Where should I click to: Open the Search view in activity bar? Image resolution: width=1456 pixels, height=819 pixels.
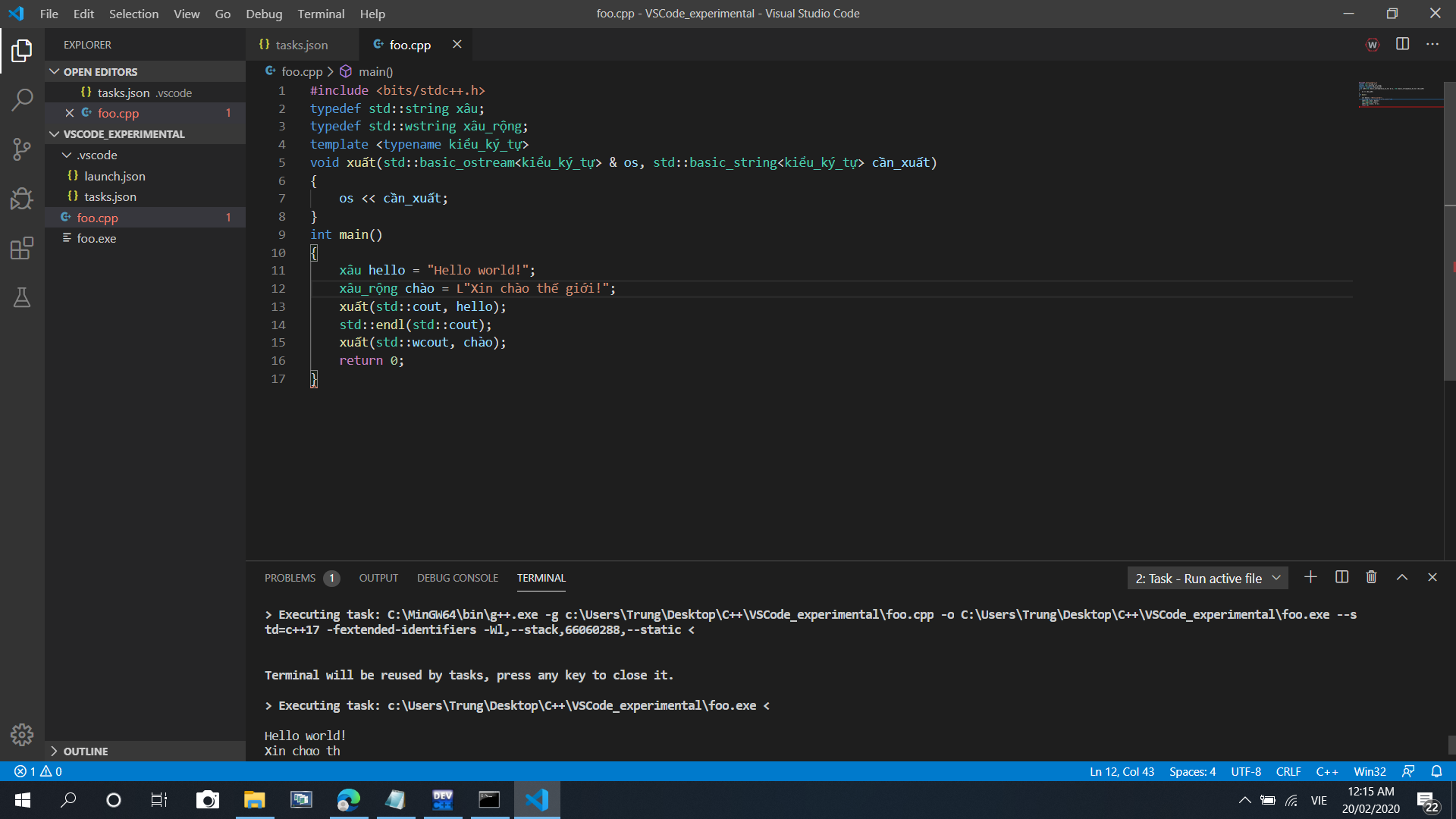coord(22,99)
